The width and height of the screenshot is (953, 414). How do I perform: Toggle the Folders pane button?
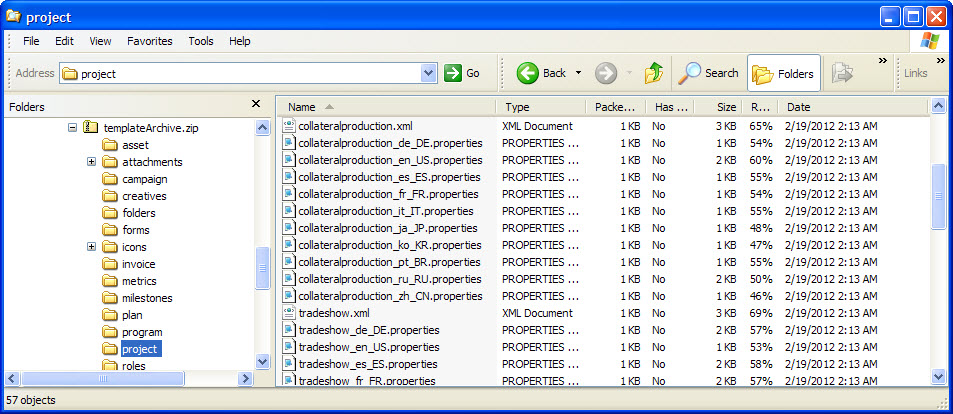point(783,74)
